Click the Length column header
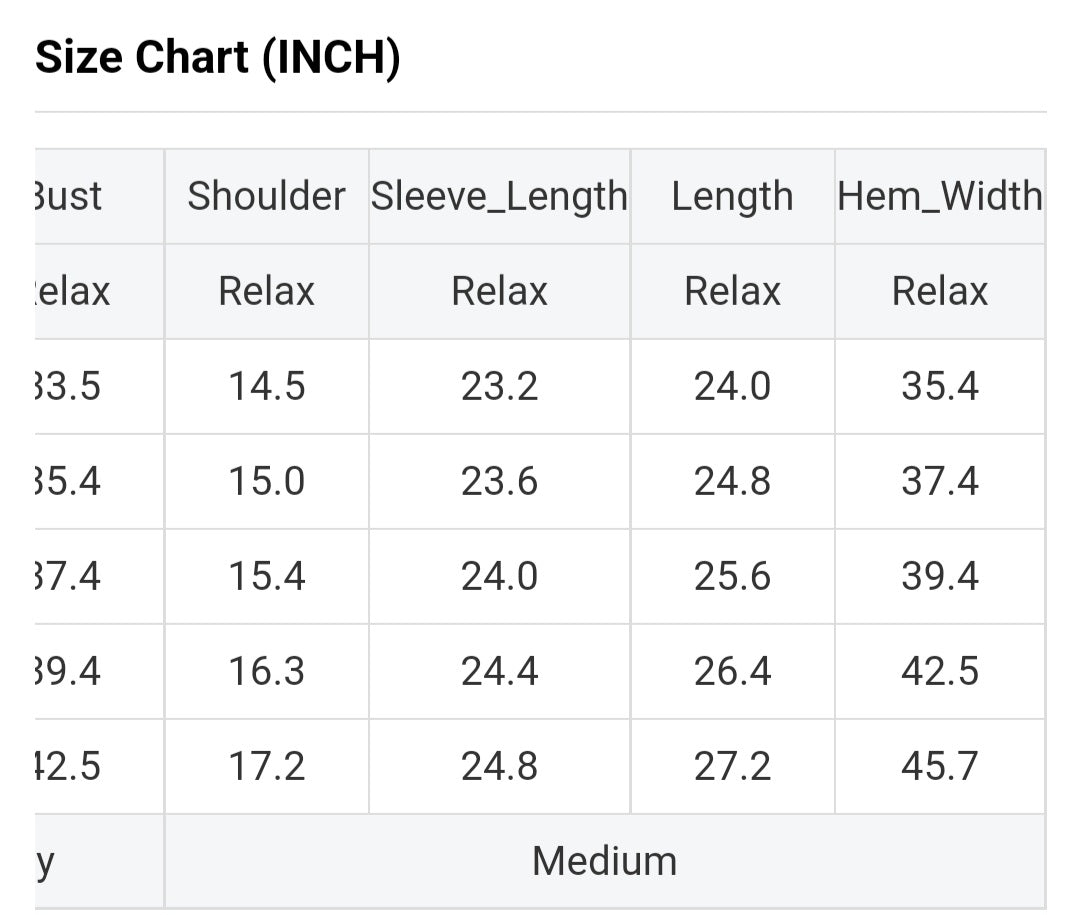 (x=732, y=196)
